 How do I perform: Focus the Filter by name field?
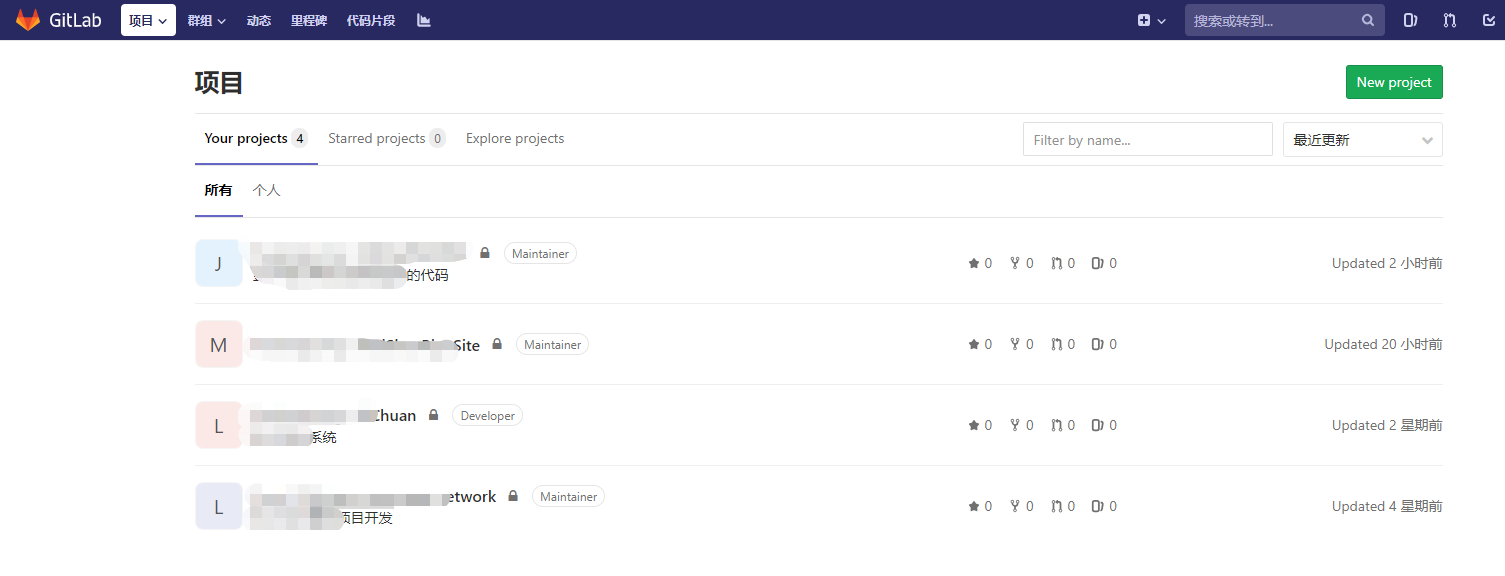tap(1148, 139)
